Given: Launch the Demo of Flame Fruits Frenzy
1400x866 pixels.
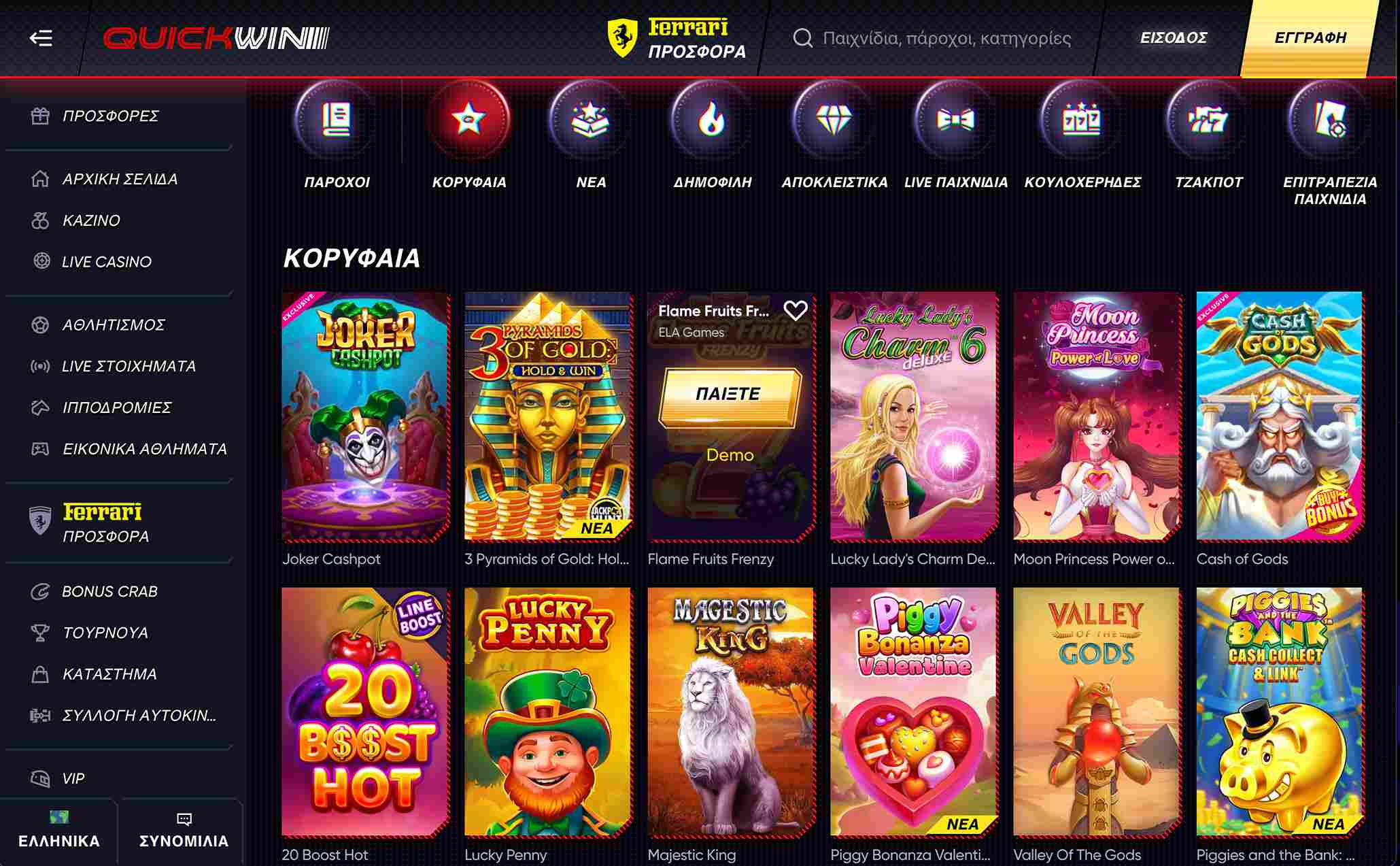Looking at the screenshot, I should coord(730,455).
